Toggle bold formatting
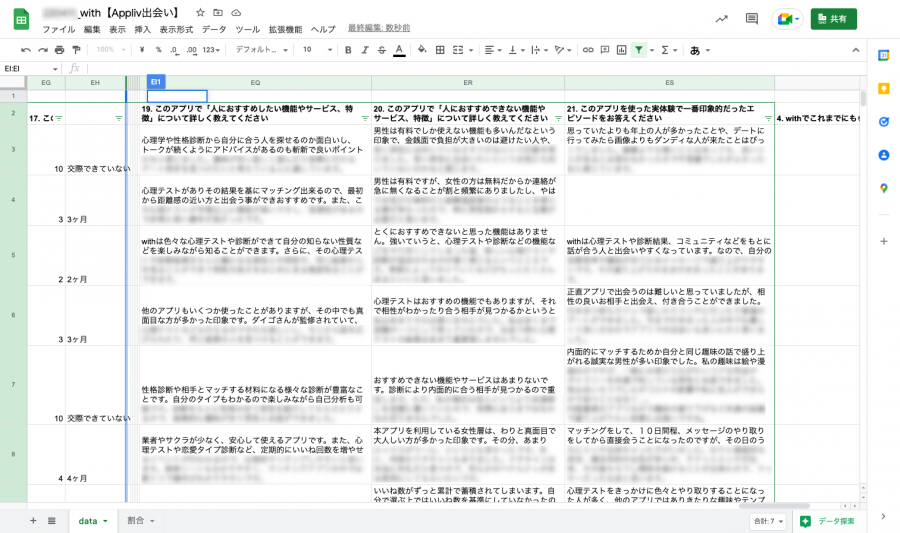 click(x=348, y=50)
